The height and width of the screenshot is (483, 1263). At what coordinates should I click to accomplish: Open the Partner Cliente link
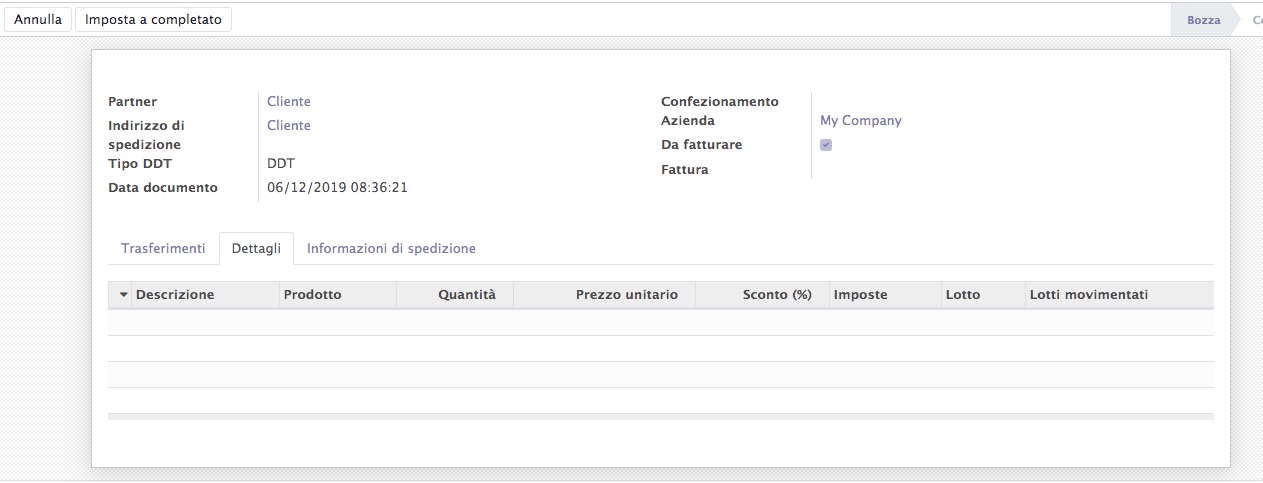tap(289, 101)
